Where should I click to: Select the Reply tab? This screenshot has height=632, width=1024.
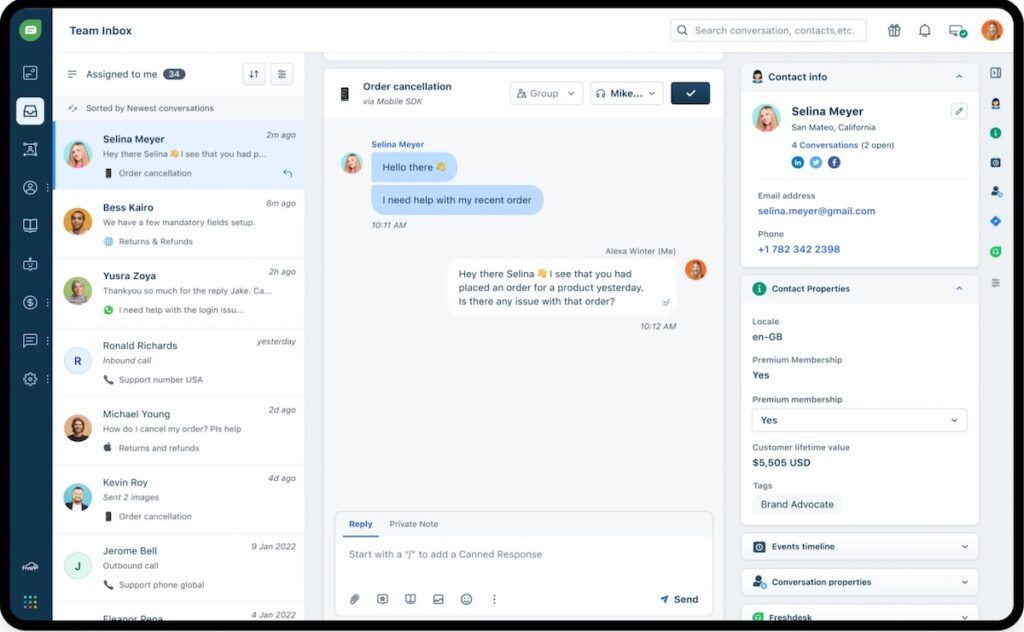point(360,524)
